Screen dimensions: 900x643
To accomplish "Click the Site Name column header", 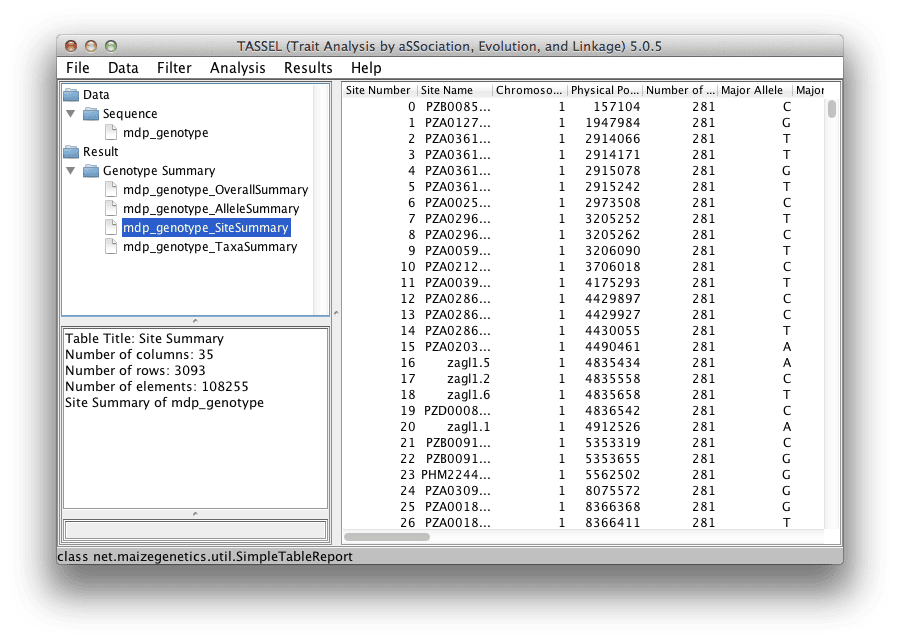I will pyautogui.click(x=454, y=90).
